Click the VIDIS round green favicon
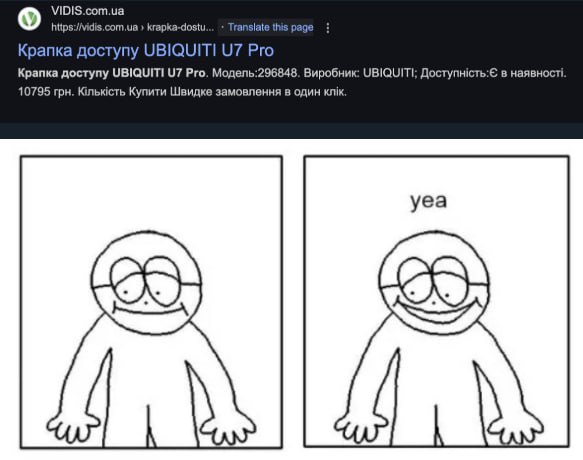Image resolution: width=583 pixels, height=460 pixels. coord(29,19)
